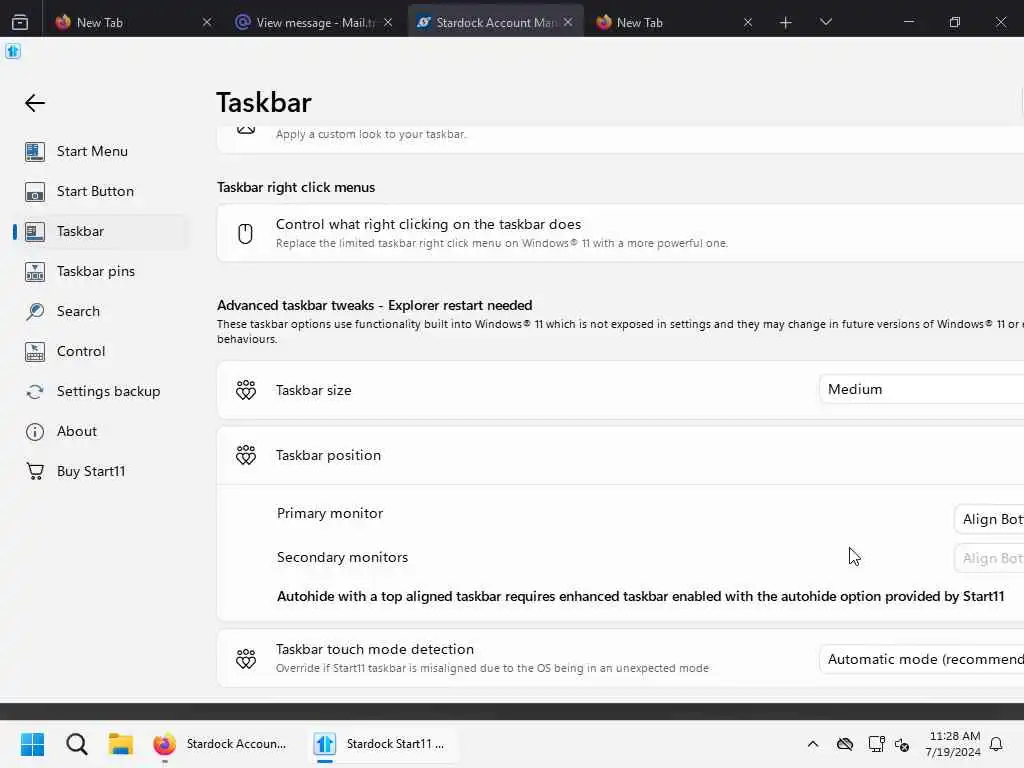Expand the Taskbar position section
This screenshot has height=768, width=1024.
620,456
